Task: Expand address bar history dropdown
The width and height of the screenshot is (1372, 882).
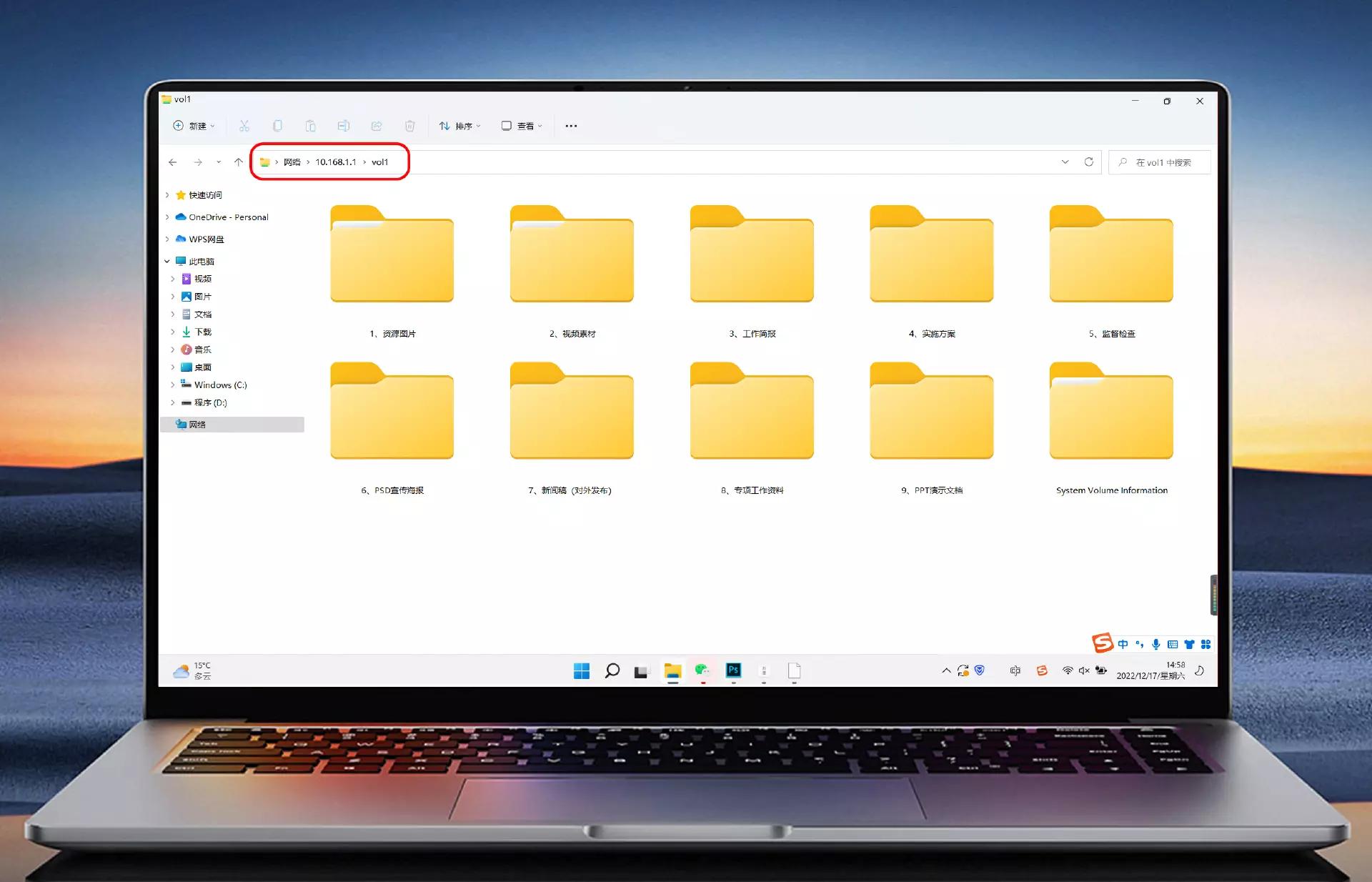Action: click(1065, 162)
